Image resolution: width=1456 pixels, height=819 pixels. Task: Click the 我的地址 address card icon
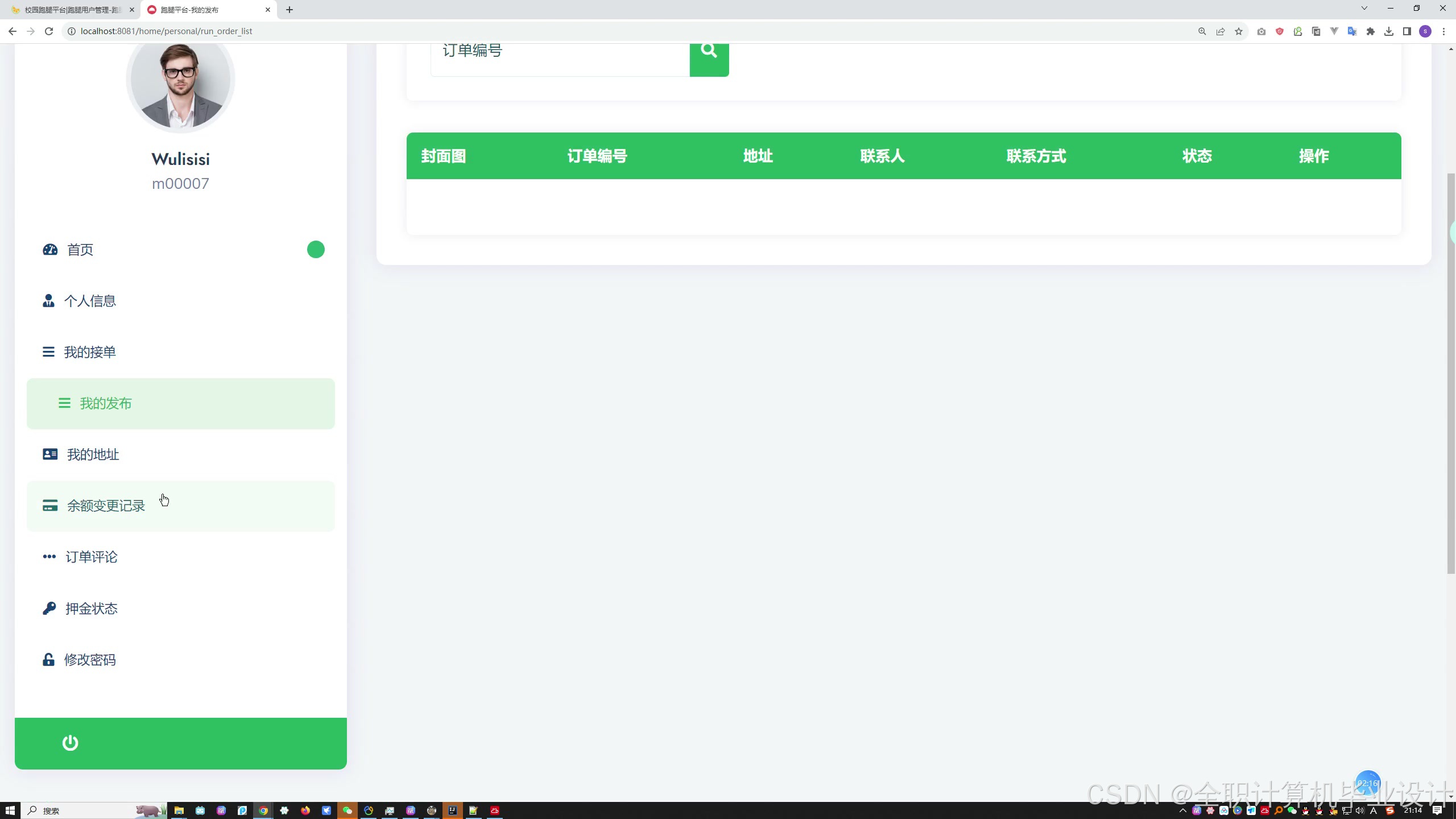(50, 454)
